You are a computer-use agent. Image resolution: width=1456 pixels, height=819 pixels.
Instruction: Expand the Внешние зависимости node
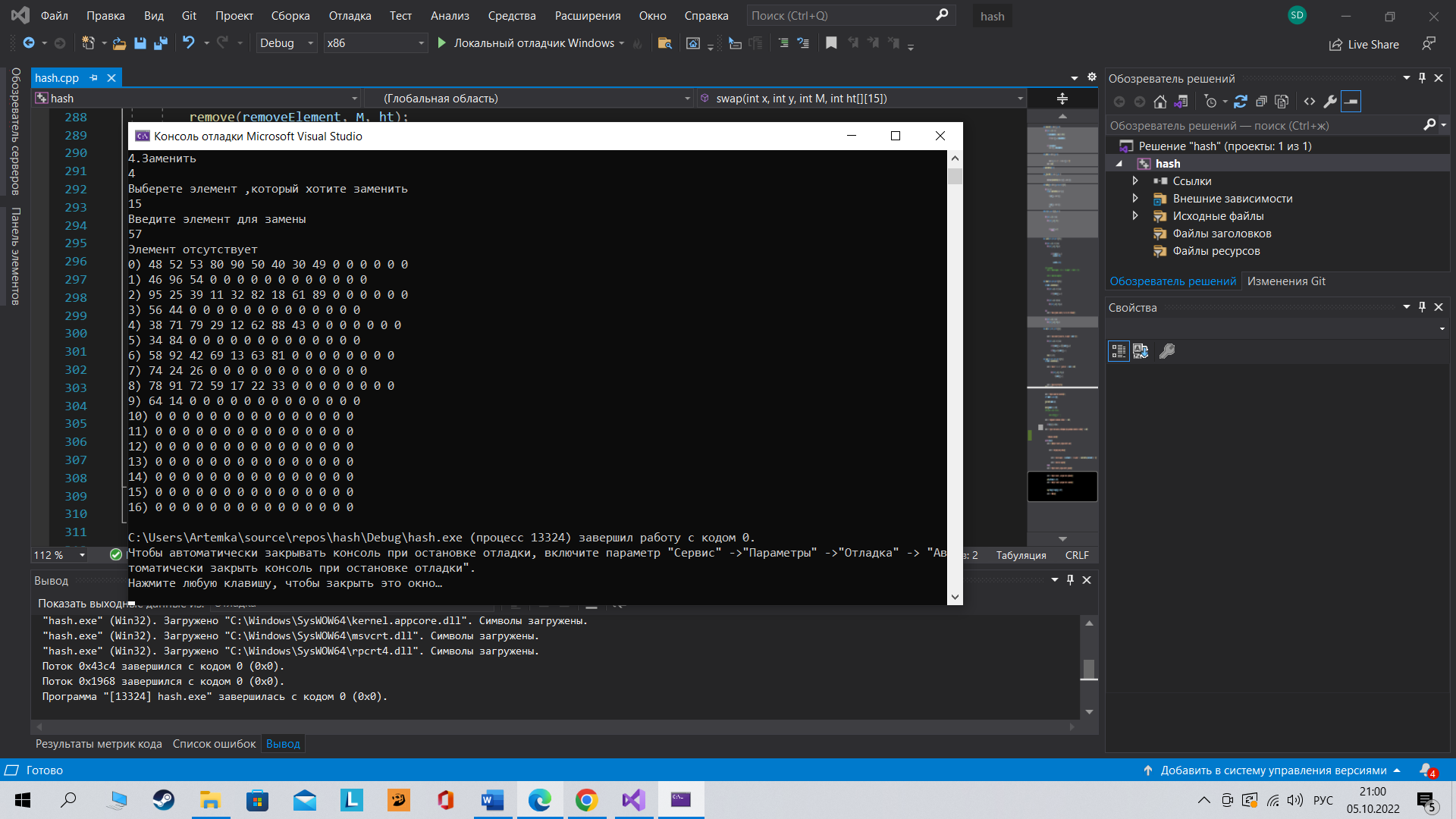1135,199
